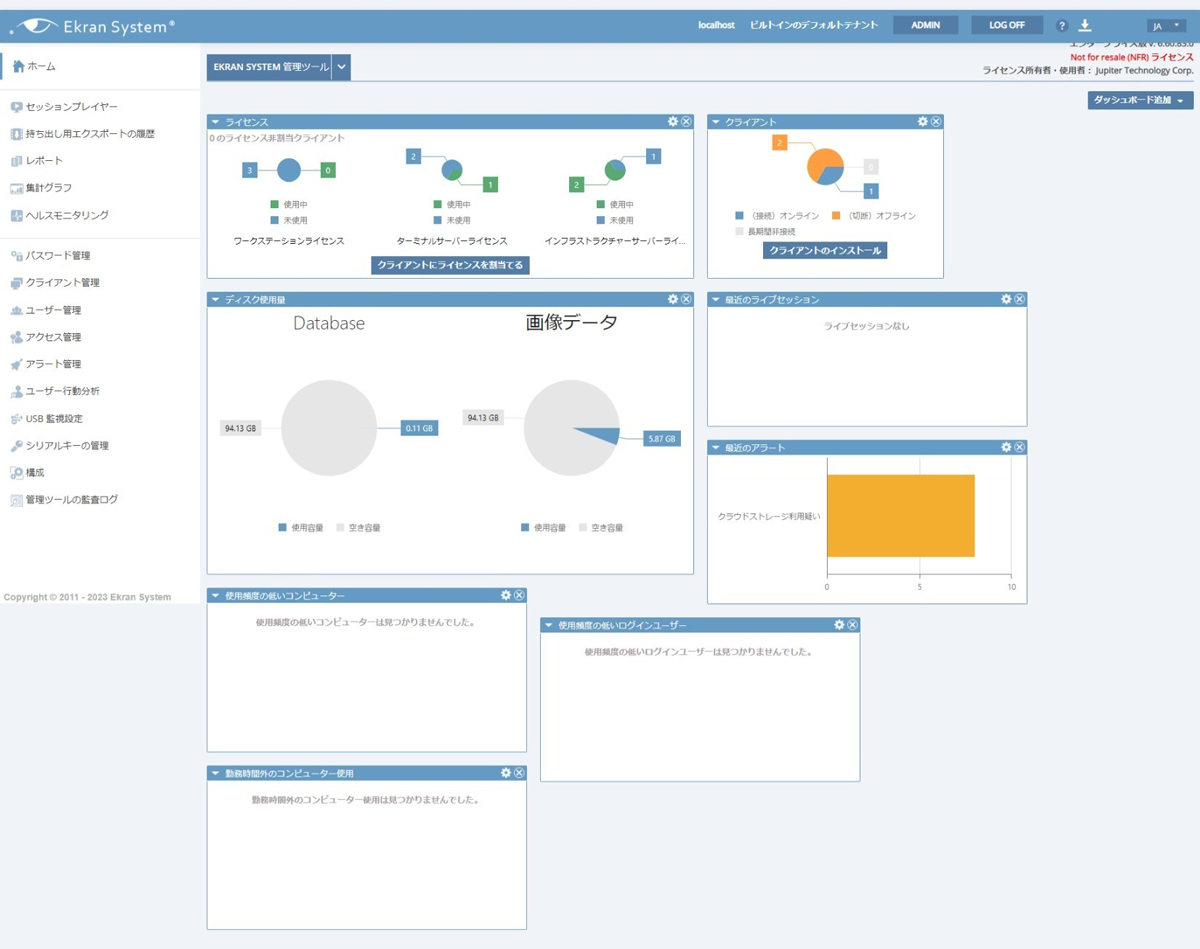Click the gray 長期間非接続 legend swatch
Viewport: 1200px width, 949px height.
[x=739, y=232]
